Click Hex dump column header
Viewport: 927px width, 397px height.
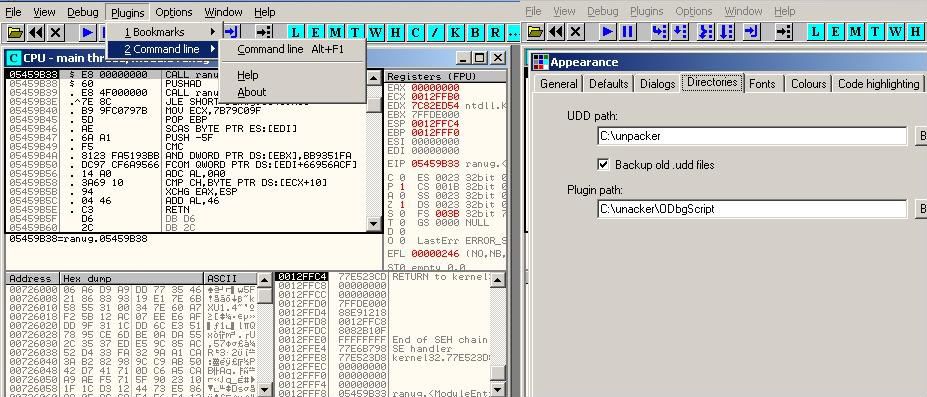tap(132, 278)
